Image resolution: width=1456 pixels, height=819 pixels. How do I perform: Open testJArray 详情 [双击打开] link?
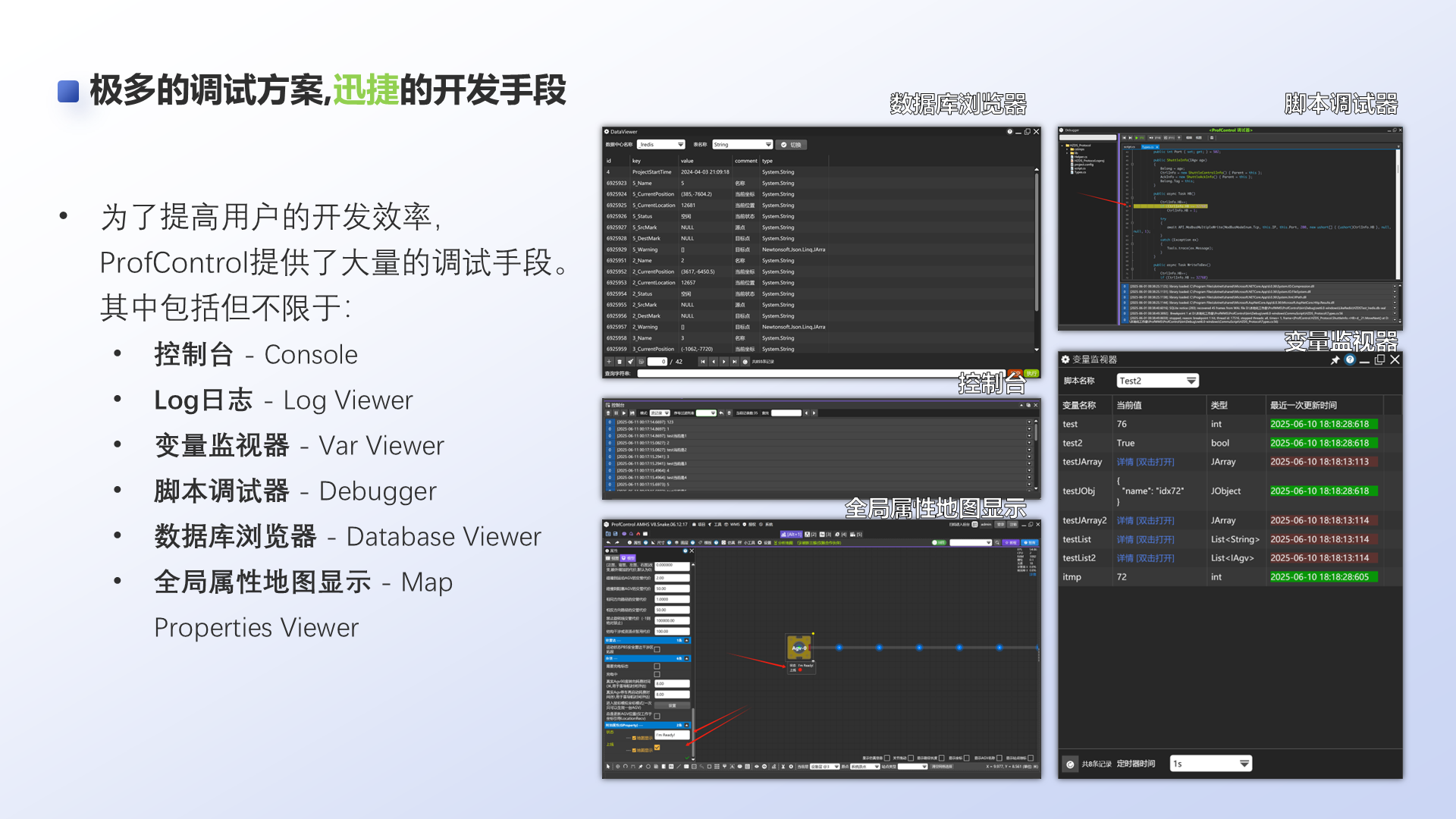coord(1145,462)
